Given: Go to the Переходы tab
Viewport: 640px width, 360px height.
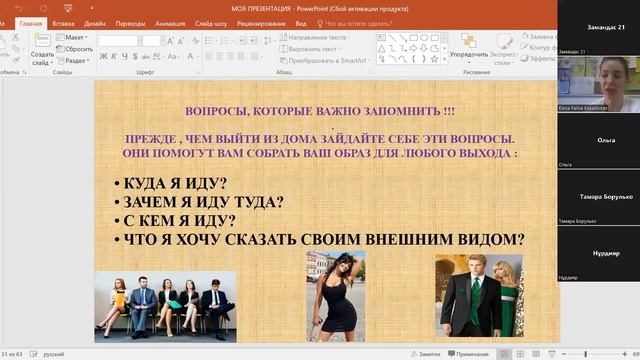Looking at the screenshot, I should pos(130,24).
